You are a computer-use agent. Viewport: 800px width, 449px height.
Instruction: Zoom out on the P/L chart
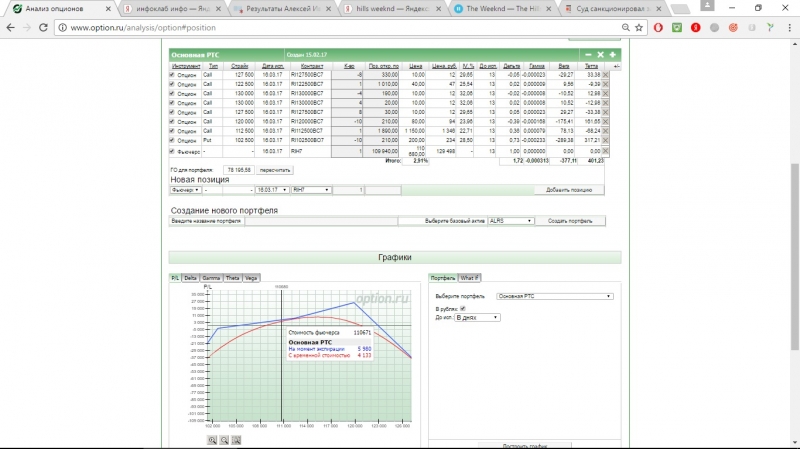tap(224, 440)
